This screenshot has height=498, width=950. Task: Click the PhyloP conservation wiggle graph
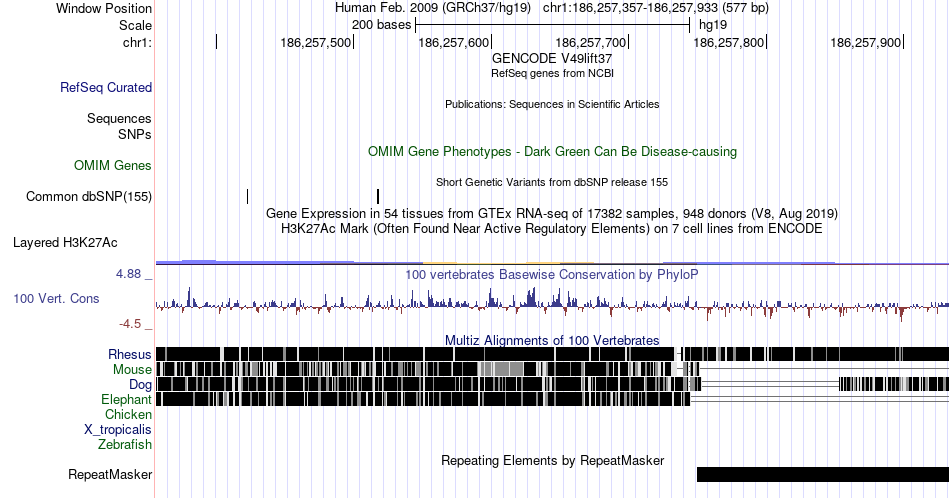coord(552,302)
